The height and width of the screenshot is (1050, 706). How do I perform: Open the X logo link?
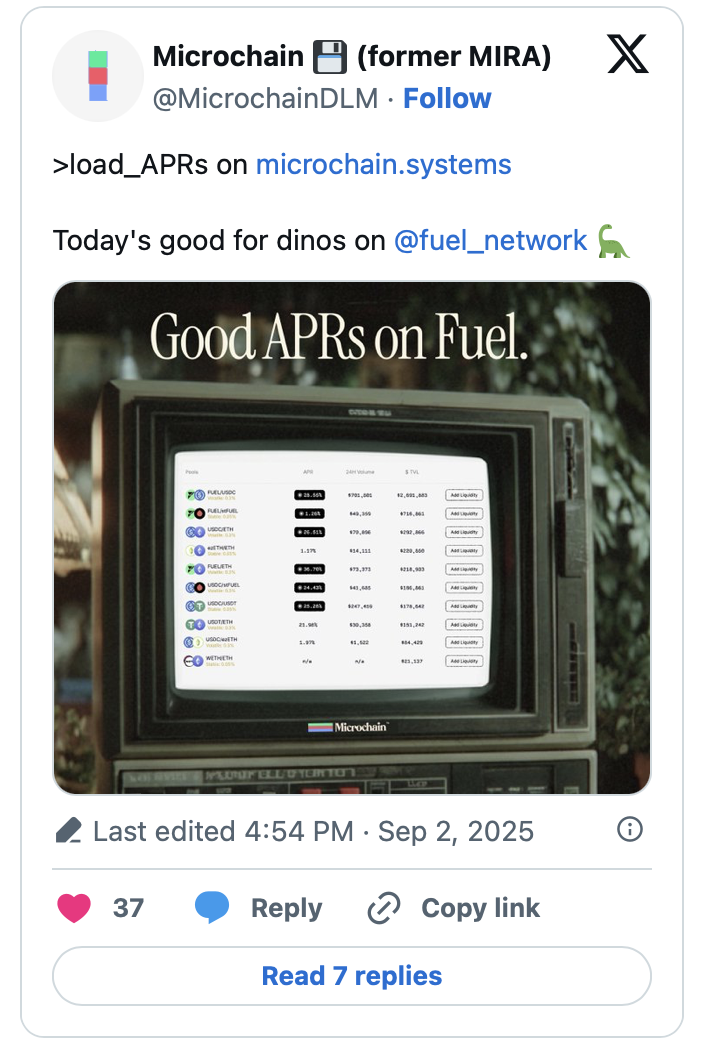click(x=628, y=53)
